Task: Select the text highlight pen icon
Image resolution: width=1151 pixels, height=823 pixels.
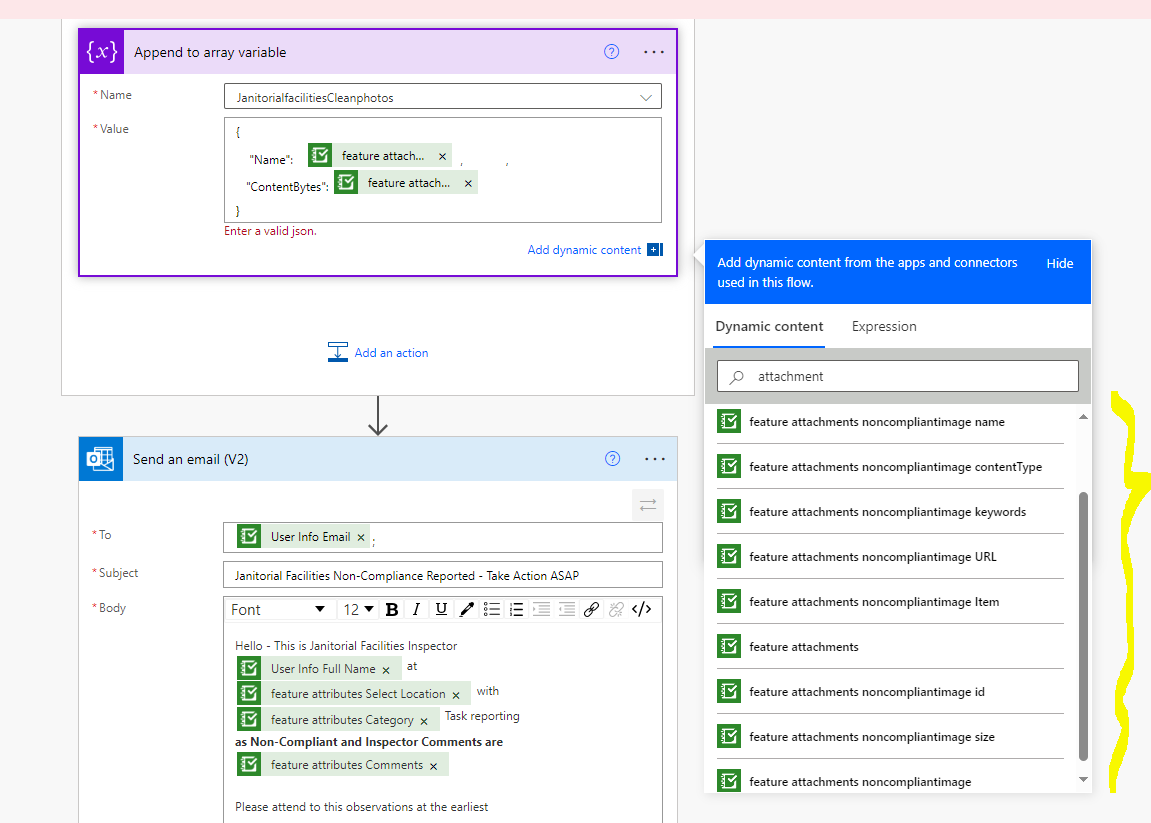Action: pyautogui.click(x=466, y=609)
